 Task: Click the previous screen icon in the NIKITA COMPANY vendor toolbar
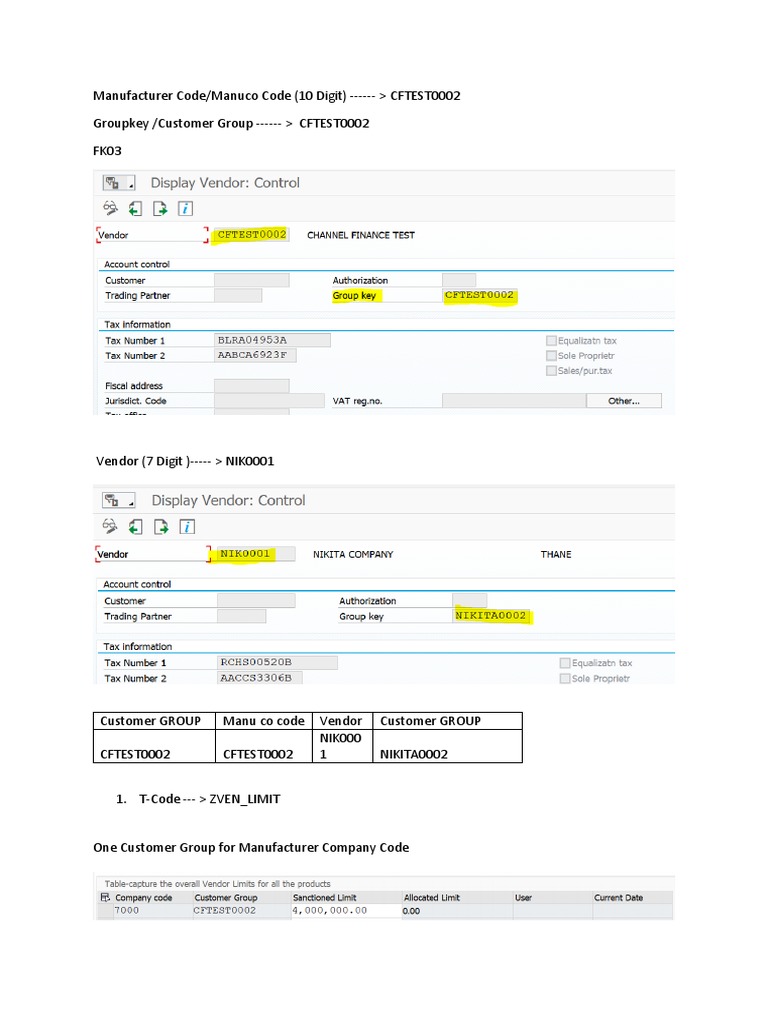[x=135, y=526]
